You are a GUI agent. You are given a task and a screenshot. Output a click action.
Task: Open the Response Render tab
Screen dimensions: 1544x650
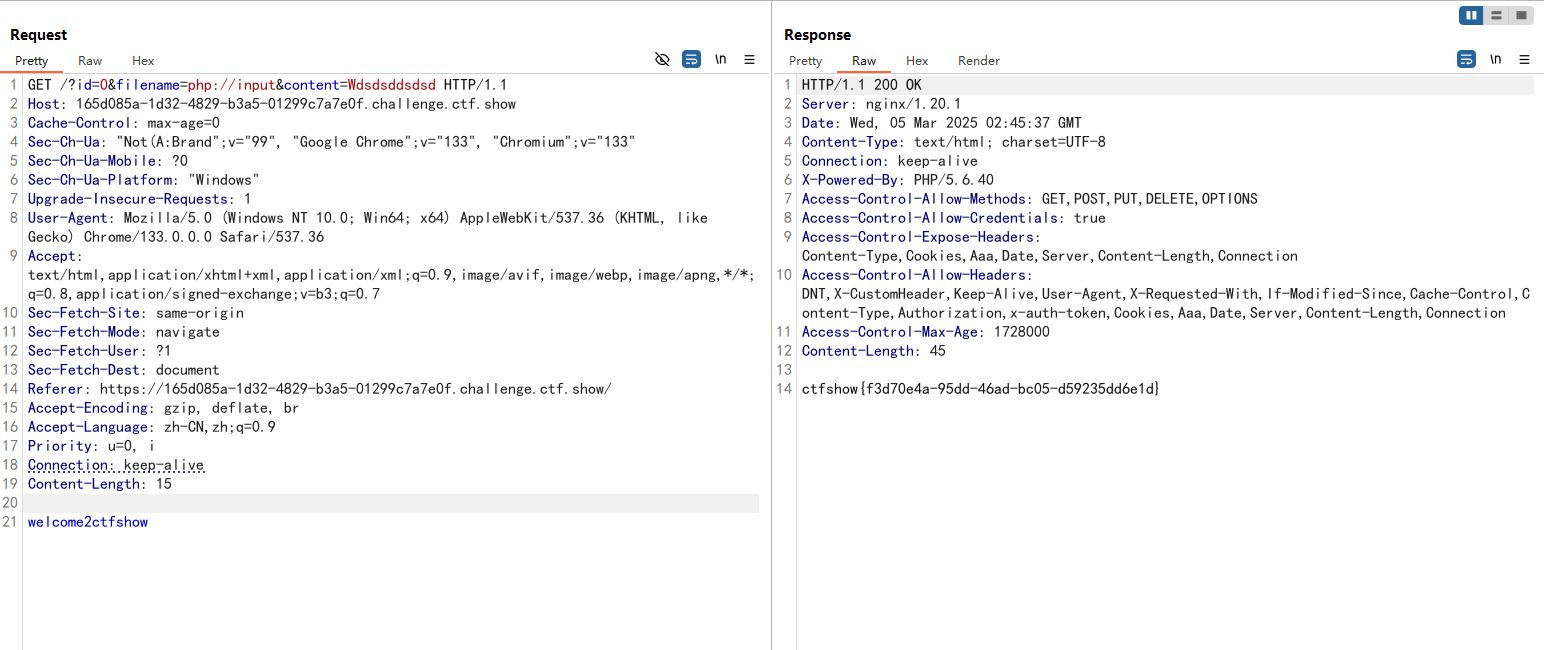pos(978,61)
